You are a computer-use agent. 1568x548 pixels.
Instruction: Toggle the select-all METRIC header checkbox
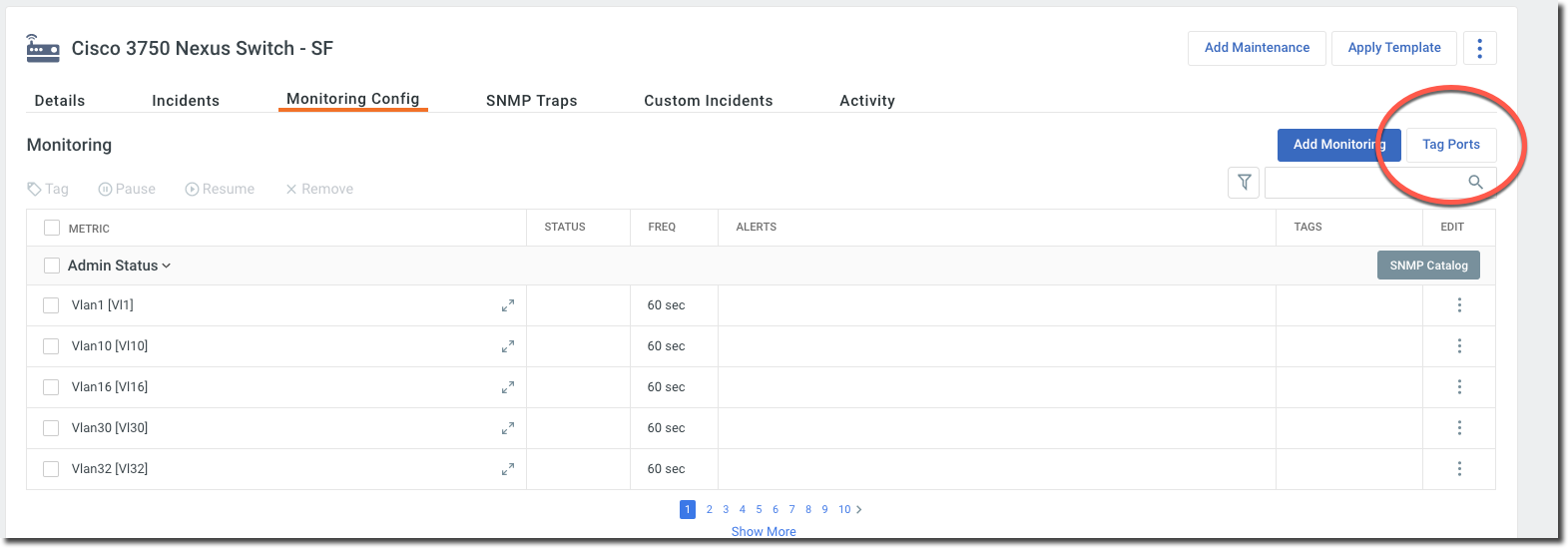(x=52, y=229)
